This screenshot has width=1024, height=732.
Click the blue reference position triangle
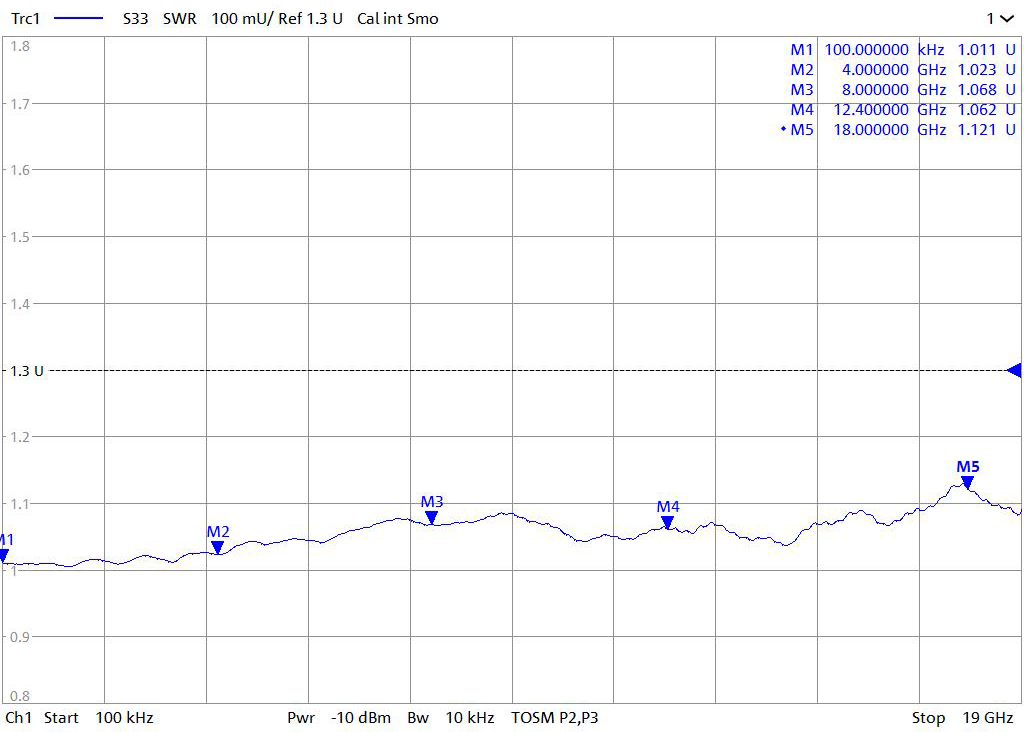point(1014,371)
